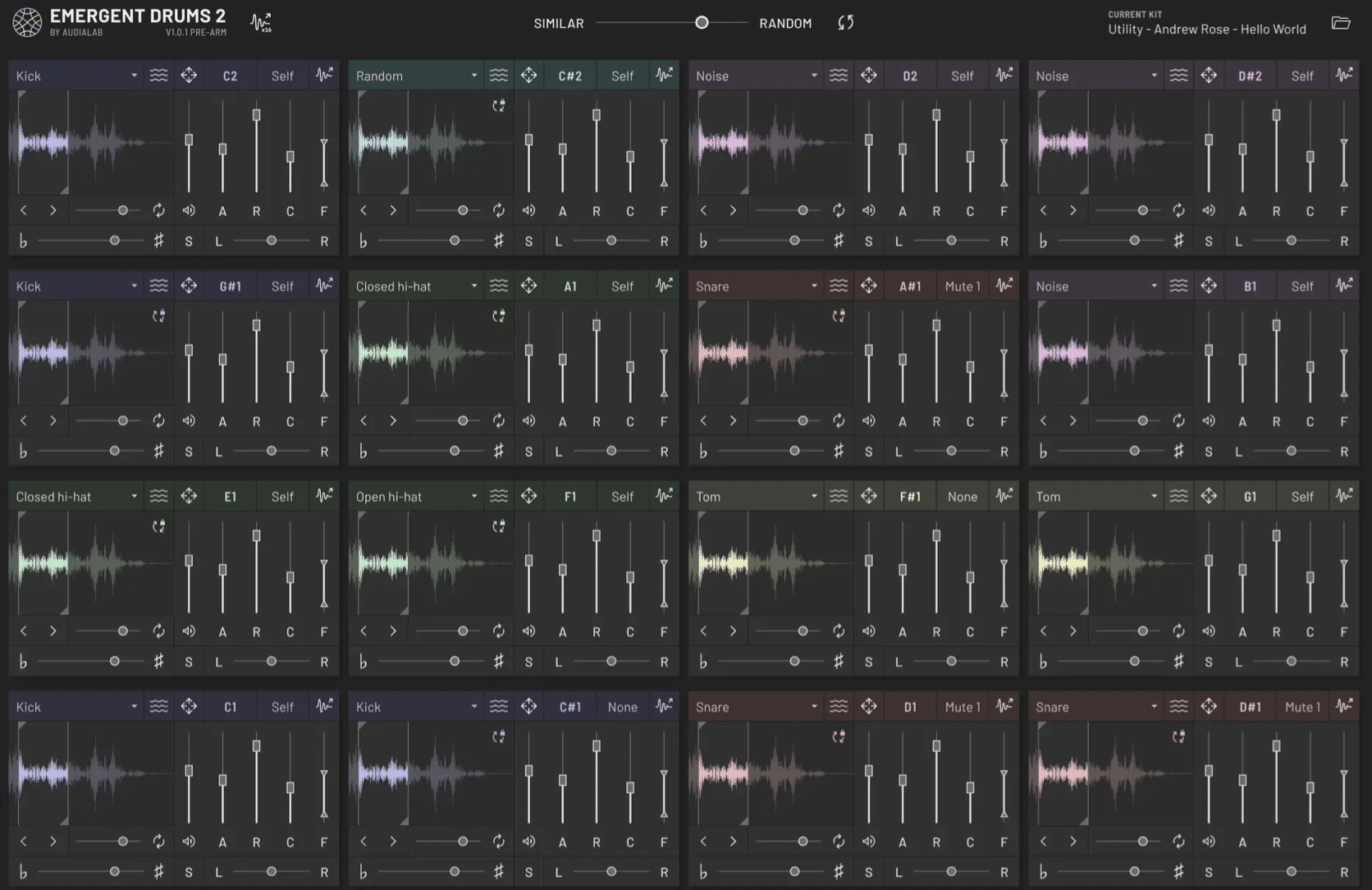Click the G#1 note assignment button
This screenshot has height=890, width=1372.
231,286
